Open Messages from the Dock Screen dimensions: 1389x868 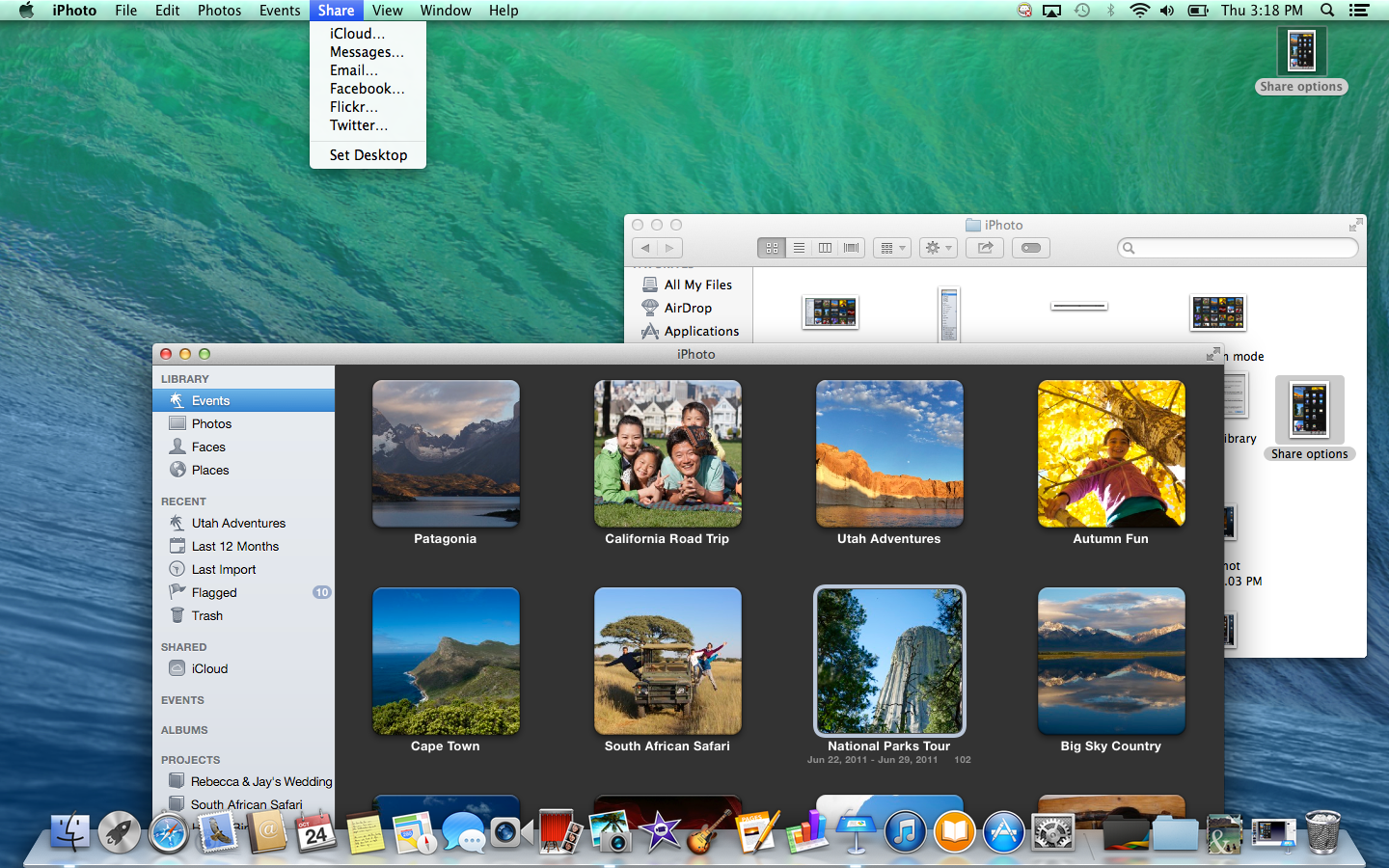(x=464, y=832)
